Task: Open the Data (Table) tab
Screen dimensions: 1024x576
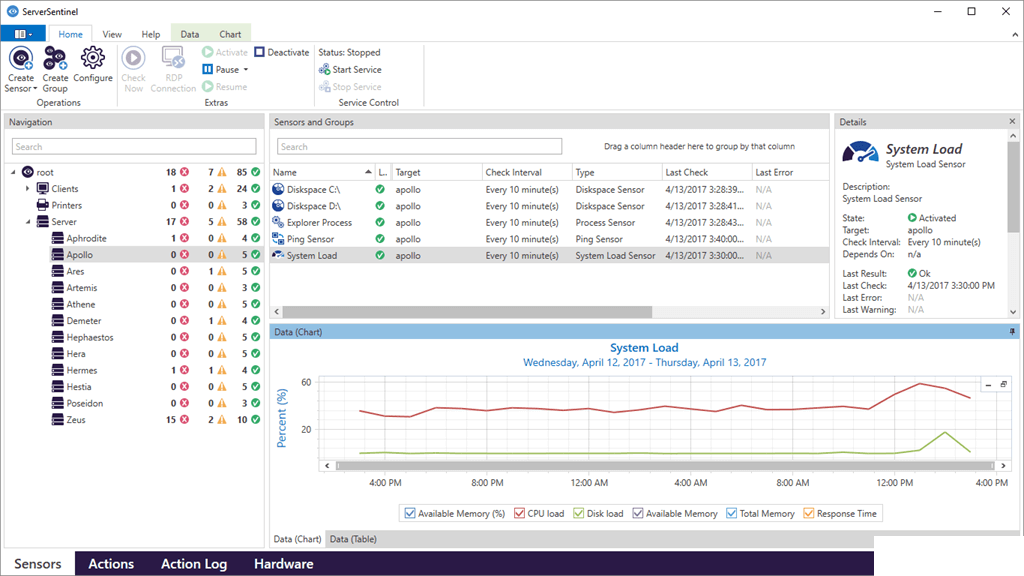Action: tap(353, 539)
